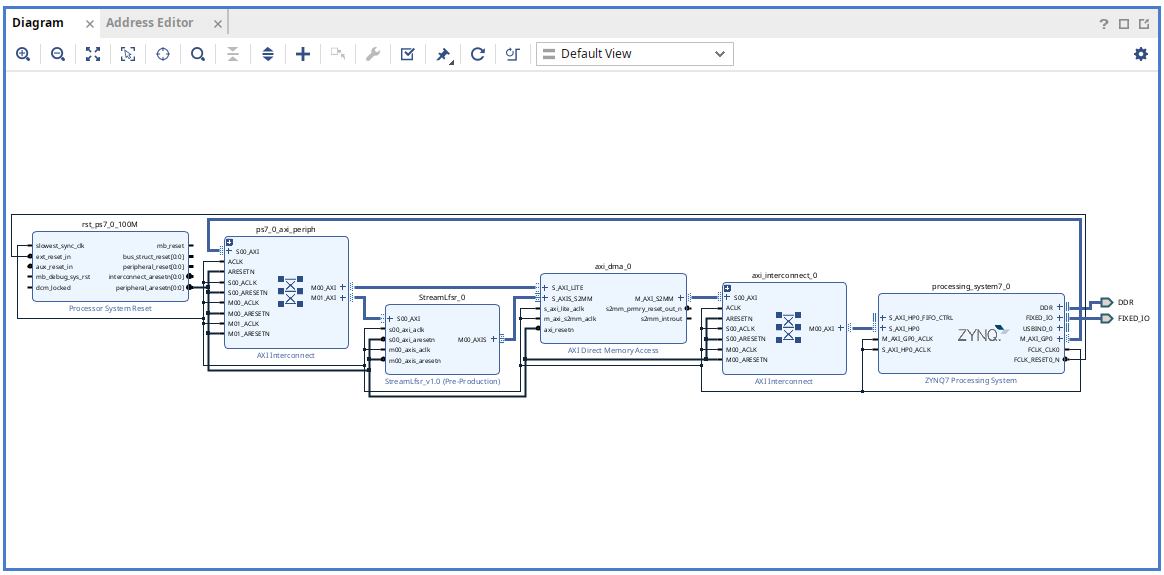
Task: Expand S_AXI_HP0_FIFO_CTRL on processing_system7_0
Action: (883, 318)
